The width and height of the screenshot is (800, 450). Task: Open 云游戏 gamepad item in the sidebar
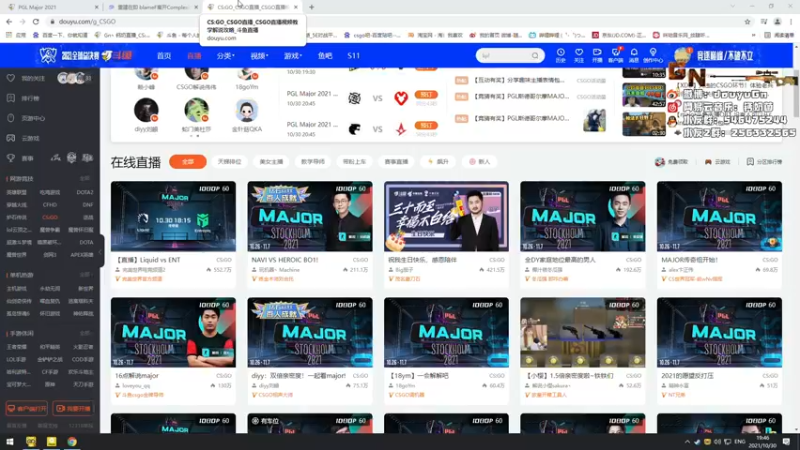23,138
